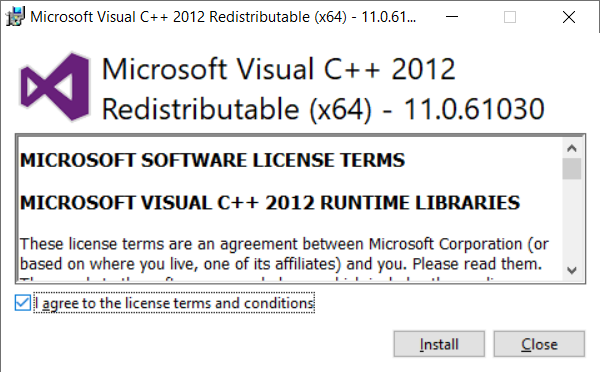The width and height of the screenshot is (600, 372).
Task: Click the "2012 RUNTIME LIBRARIES" heading line
Action: click(393, 202)
